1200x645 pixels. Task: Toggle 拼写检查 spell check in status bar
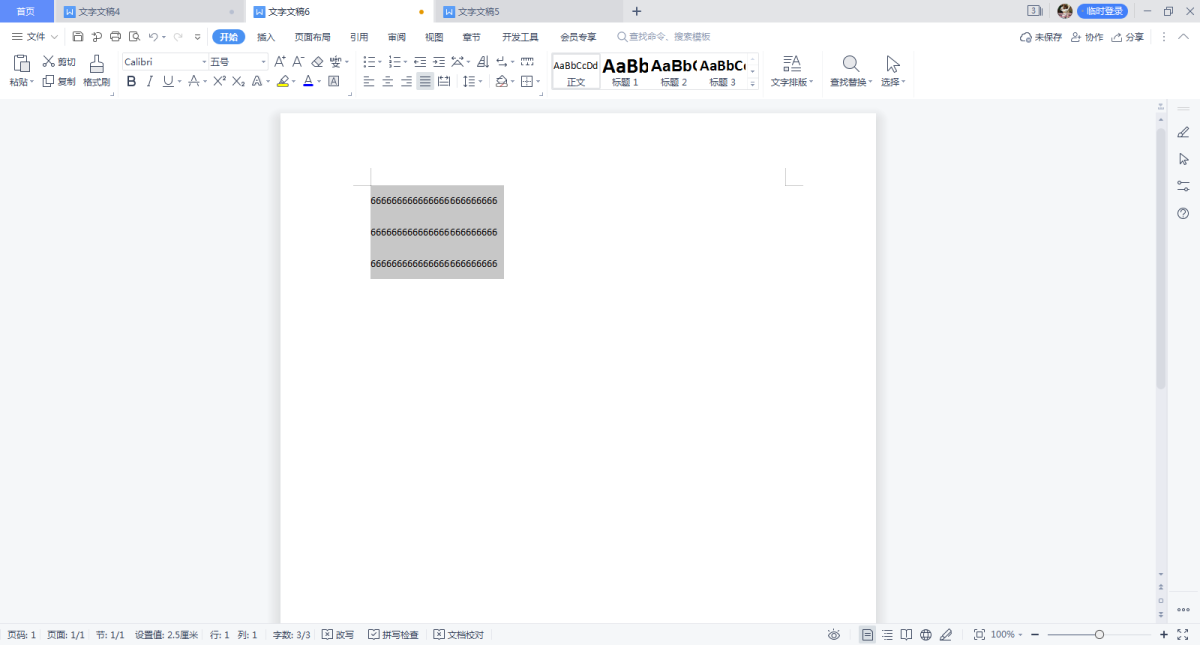(x=393, y=635)
